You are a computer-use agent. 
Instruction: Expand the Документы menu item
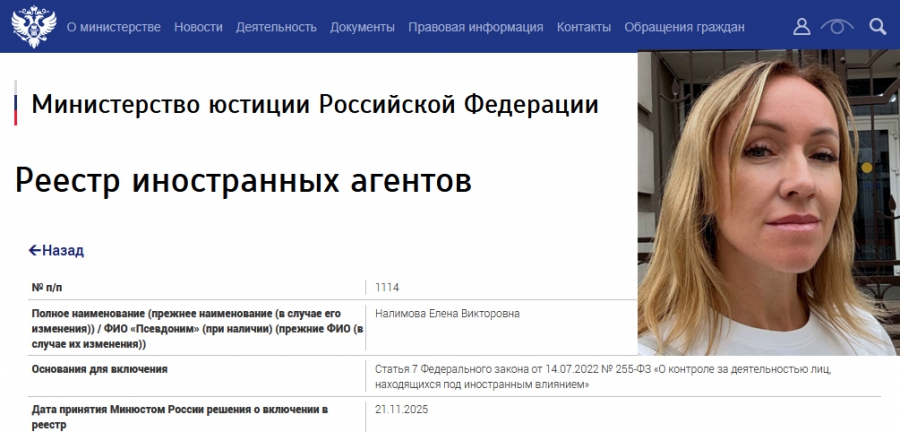[362, 27]
